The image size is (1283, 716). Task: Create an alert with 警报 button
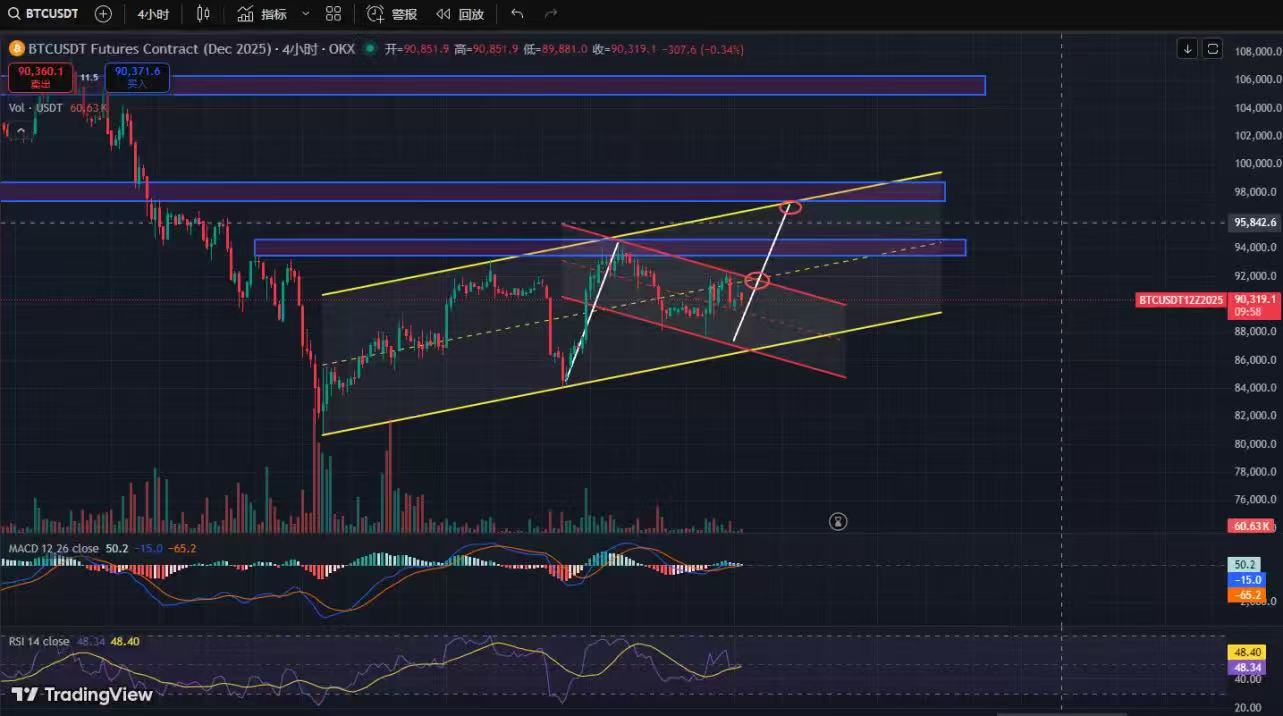coord(392,14)
